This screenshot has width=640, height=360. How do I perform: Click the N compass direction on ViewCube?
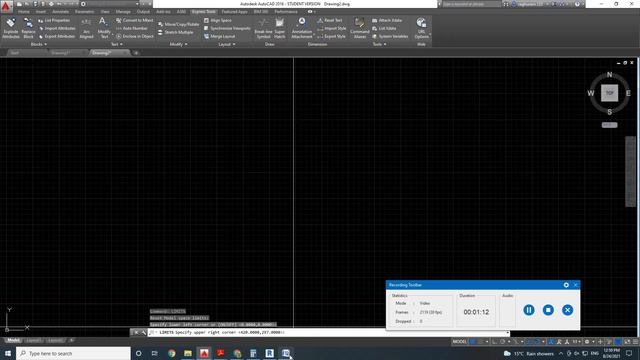pyautogui.click(x=609, y=75)
